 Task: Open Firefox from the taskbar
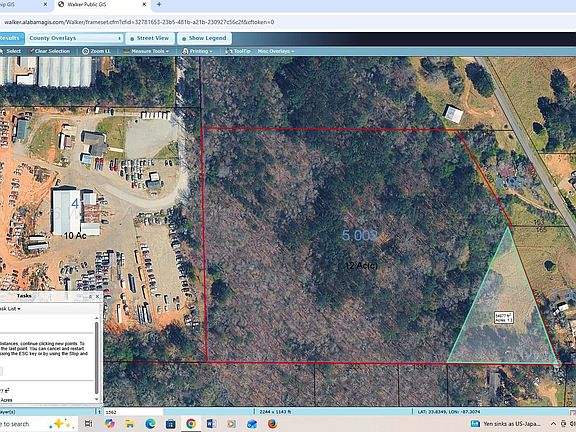(272, 424)
